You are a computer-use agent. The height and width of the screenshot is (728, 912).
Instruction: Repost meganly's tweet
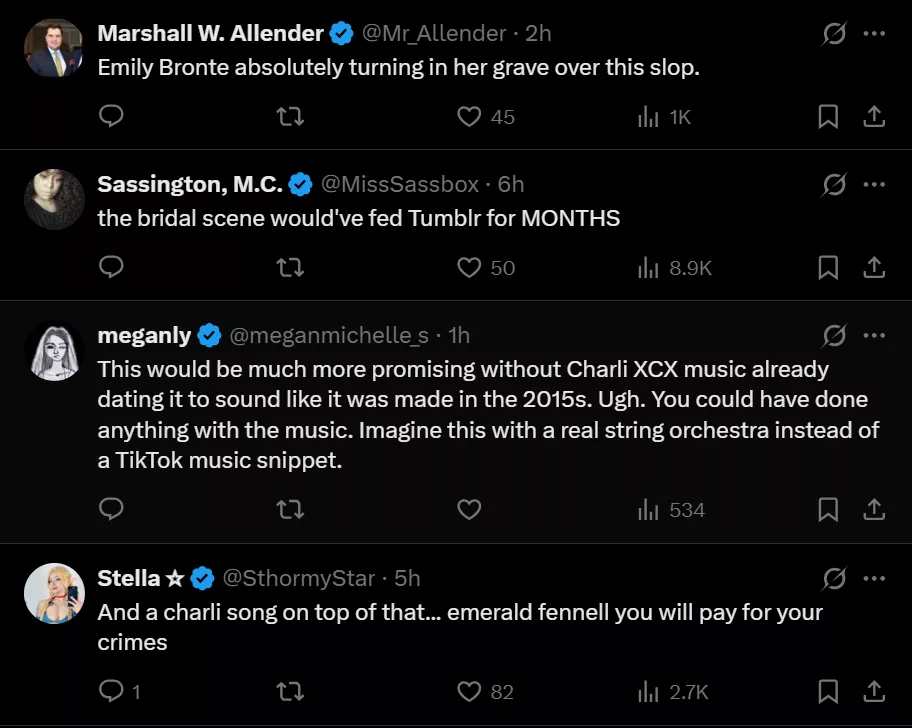(290, 510)
